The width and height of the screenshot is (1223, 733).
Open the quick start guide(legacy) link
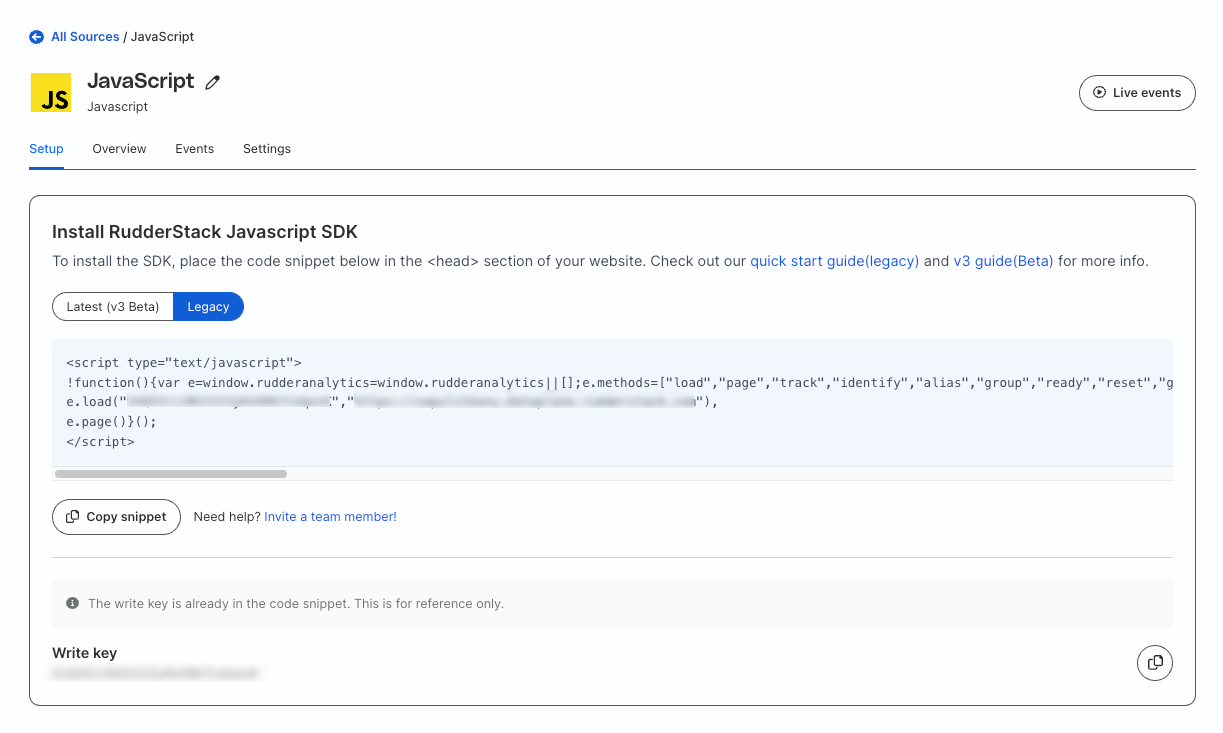tap(834, 261)
